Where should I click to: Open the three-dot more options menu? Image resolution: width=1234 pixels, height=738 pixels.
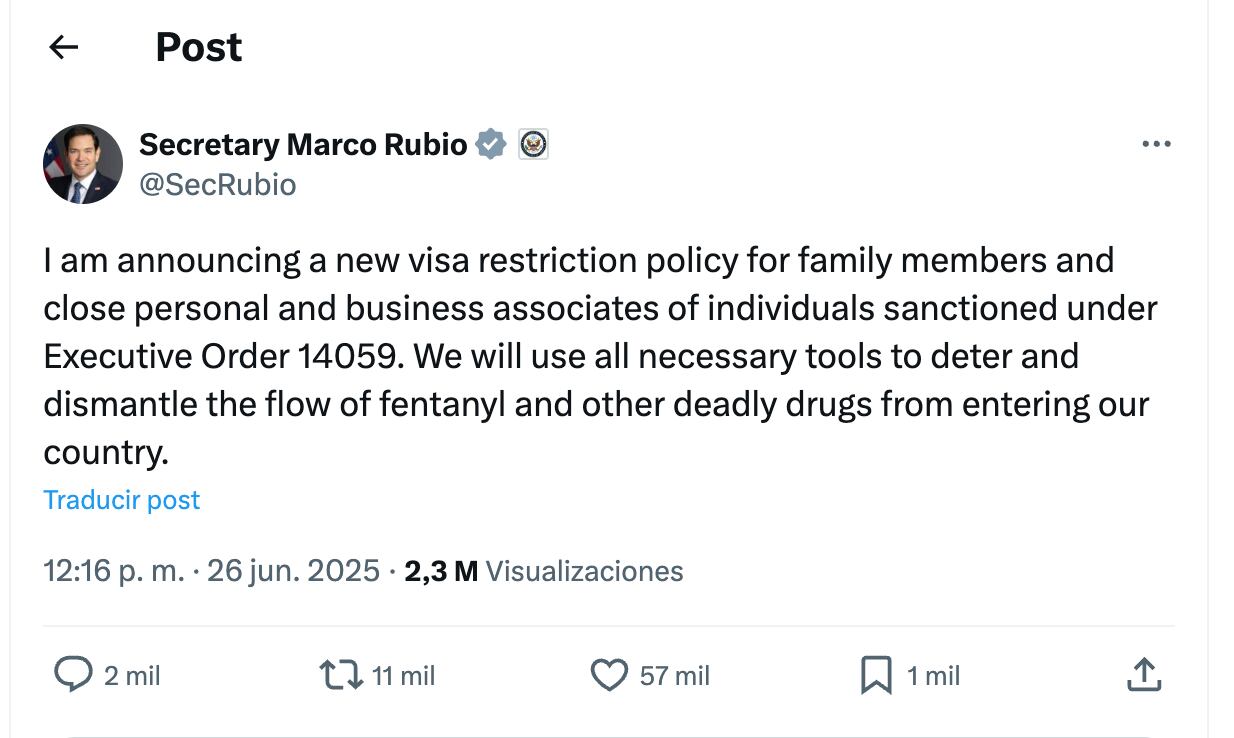pyautogui.click(x=1156, y=143)
